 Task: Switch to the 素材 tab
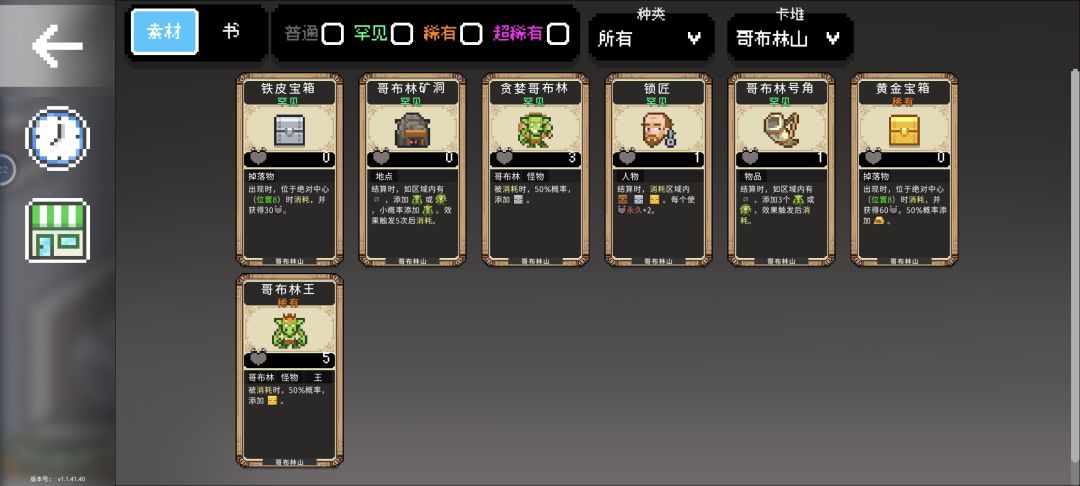165,32
